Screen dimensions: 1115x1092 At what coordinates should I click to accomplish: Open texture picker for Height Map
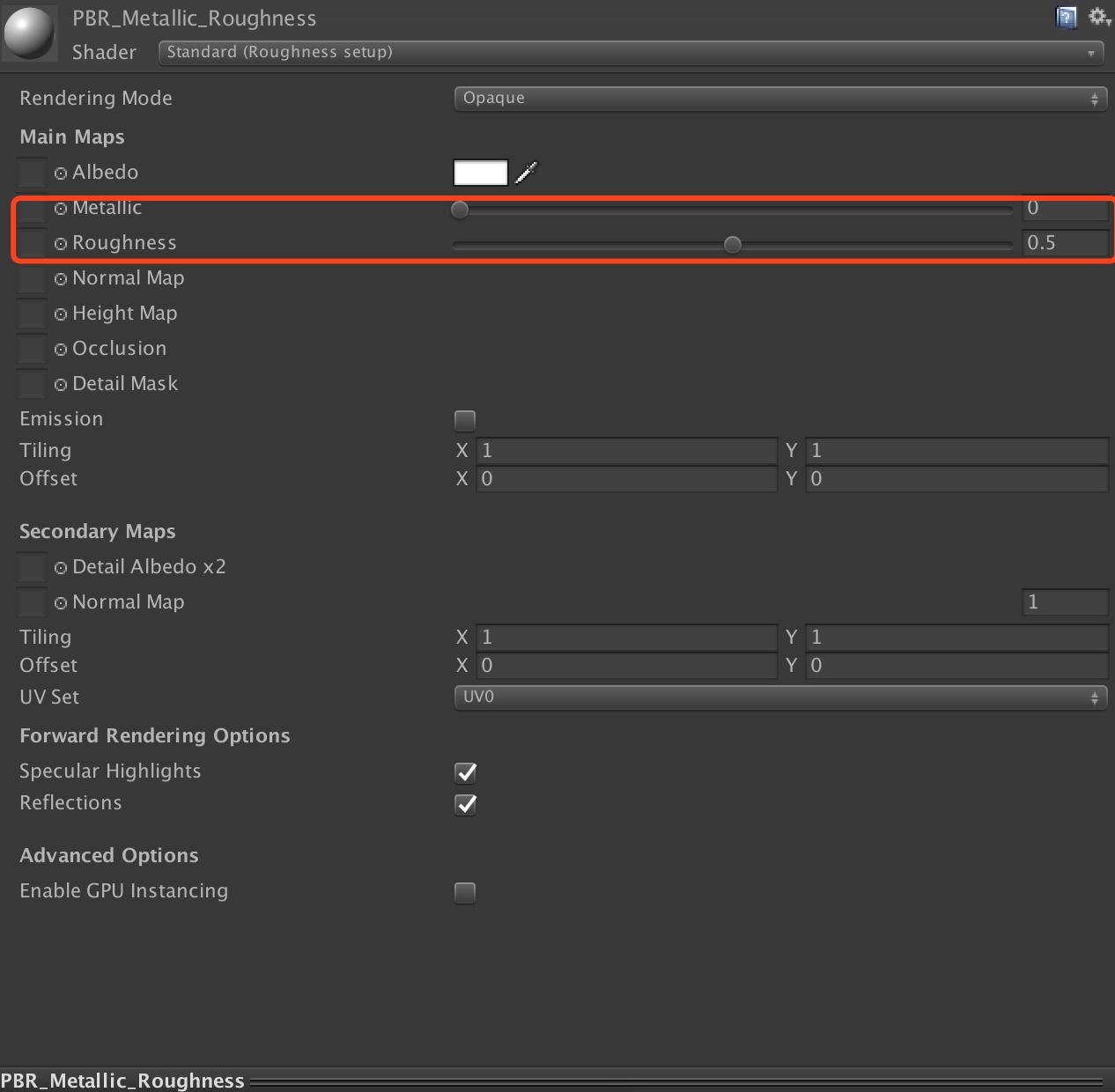click(x=61, y=314)
